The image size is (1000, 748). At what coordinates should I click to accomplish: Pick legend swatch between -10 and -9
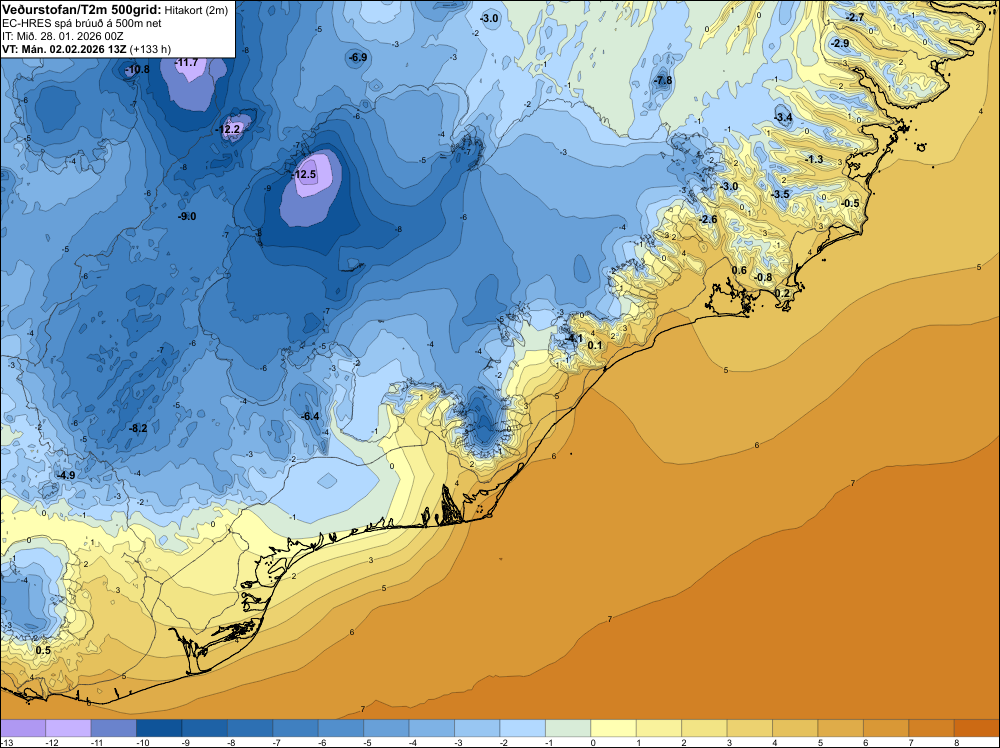[159, 728]
